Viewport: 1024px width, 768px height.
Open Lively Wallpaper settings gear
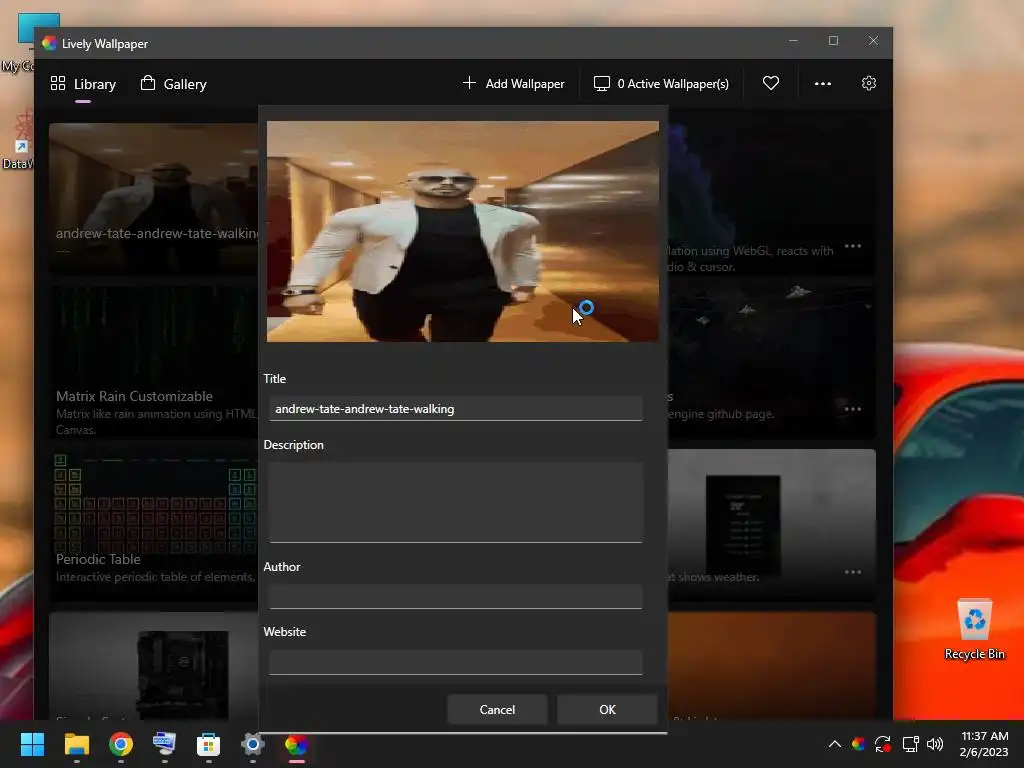pyautogui.click(x=869, y=84)
